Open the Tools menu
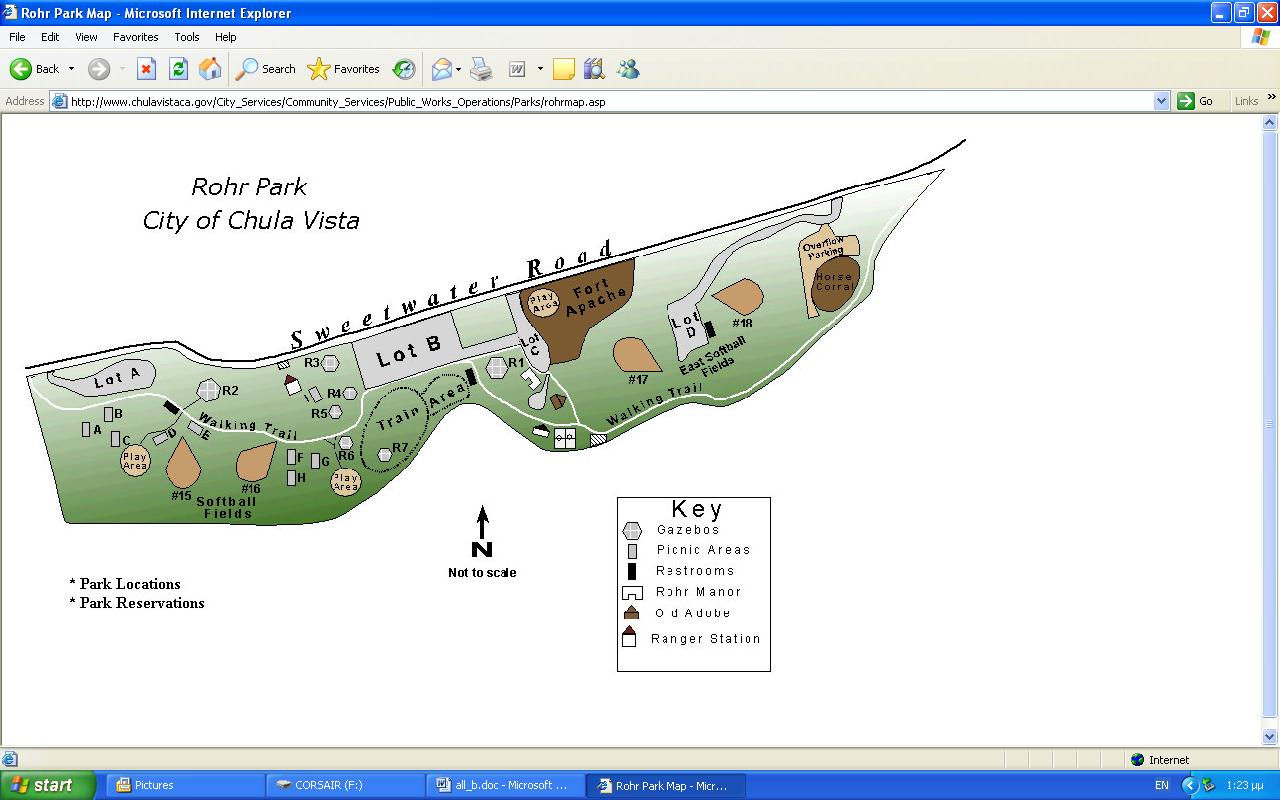This screenshot has width=1280, height=800. coord(187,37)
